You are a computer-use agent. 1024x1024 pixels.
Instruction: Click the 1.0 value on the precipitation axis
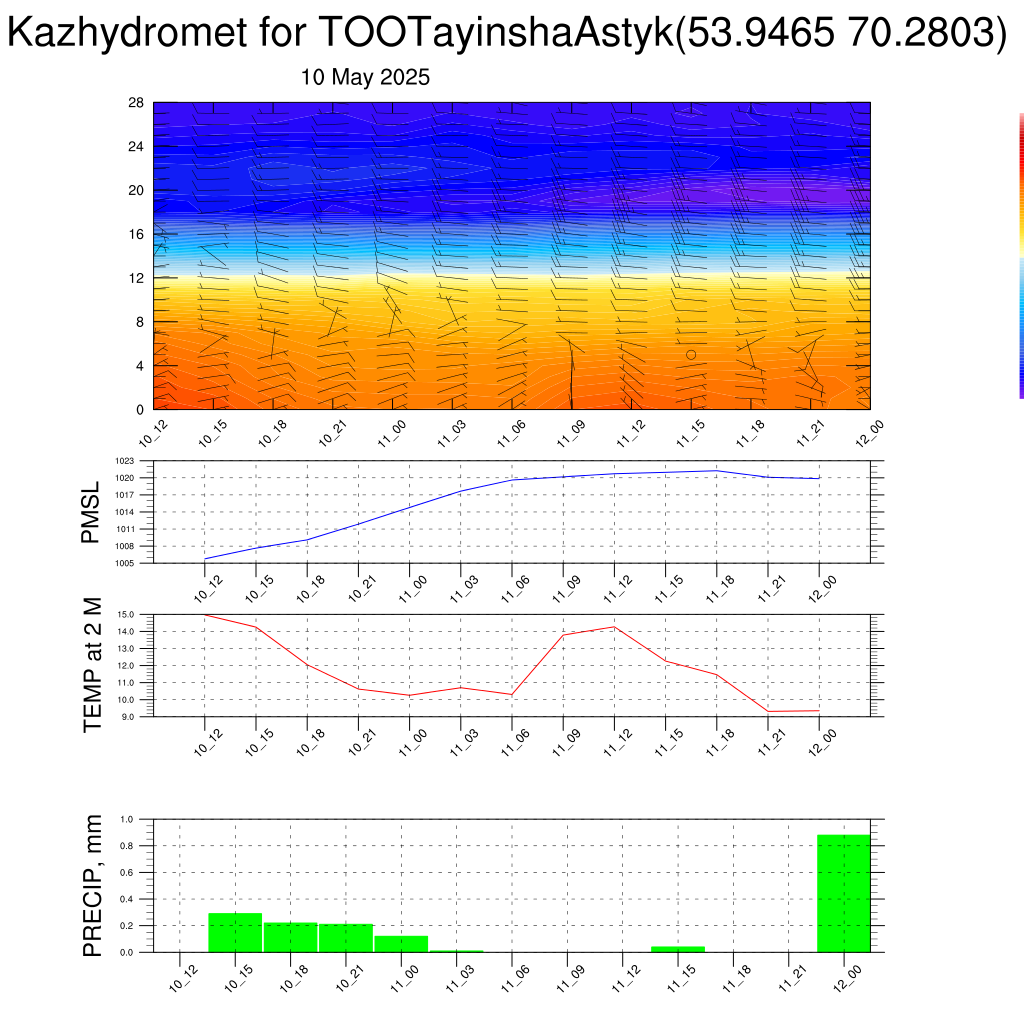click(127, 819)
